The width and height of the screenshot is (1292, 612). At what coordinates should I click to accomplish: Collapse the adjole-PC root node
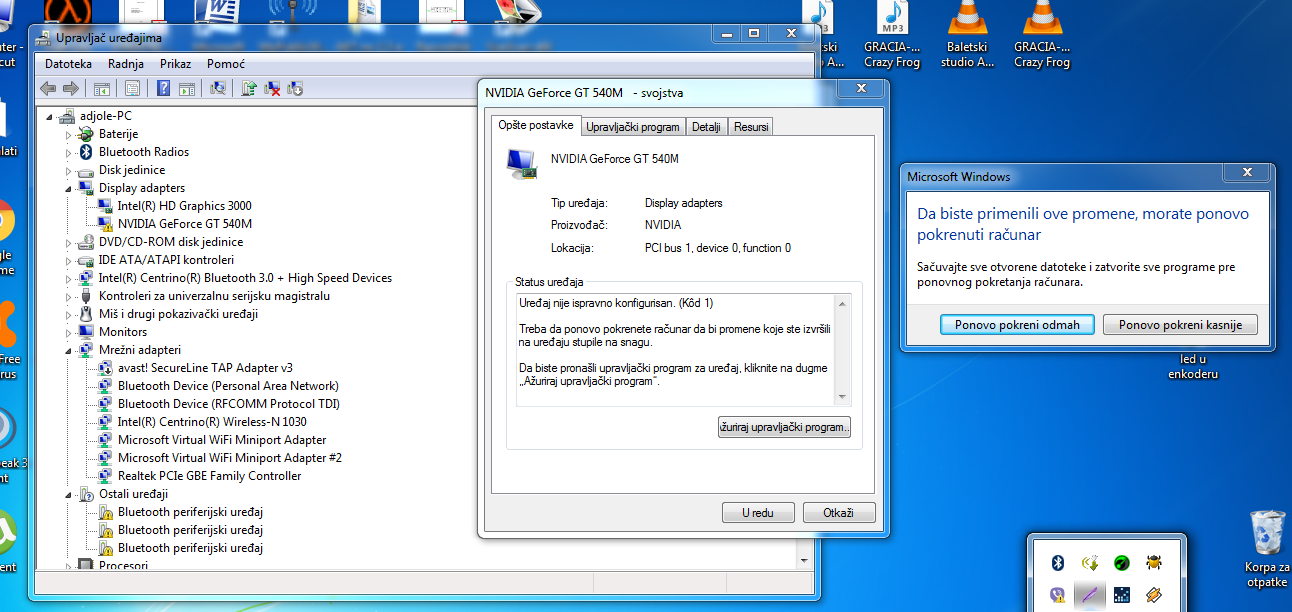51,116
